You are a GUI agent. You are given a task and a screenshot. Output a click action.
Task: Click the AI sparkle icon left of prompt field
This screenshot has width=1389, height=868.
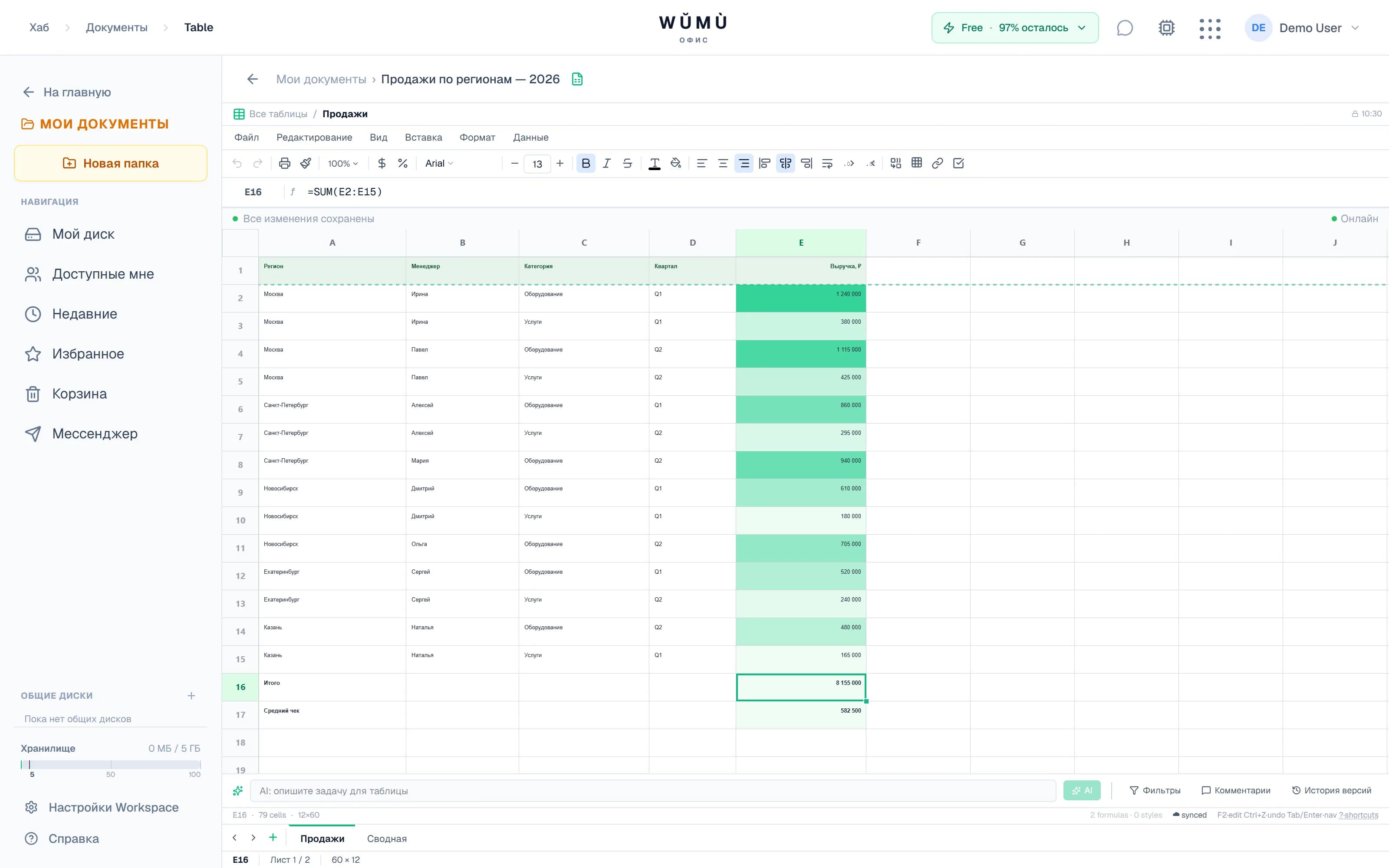tap(237, 791)
